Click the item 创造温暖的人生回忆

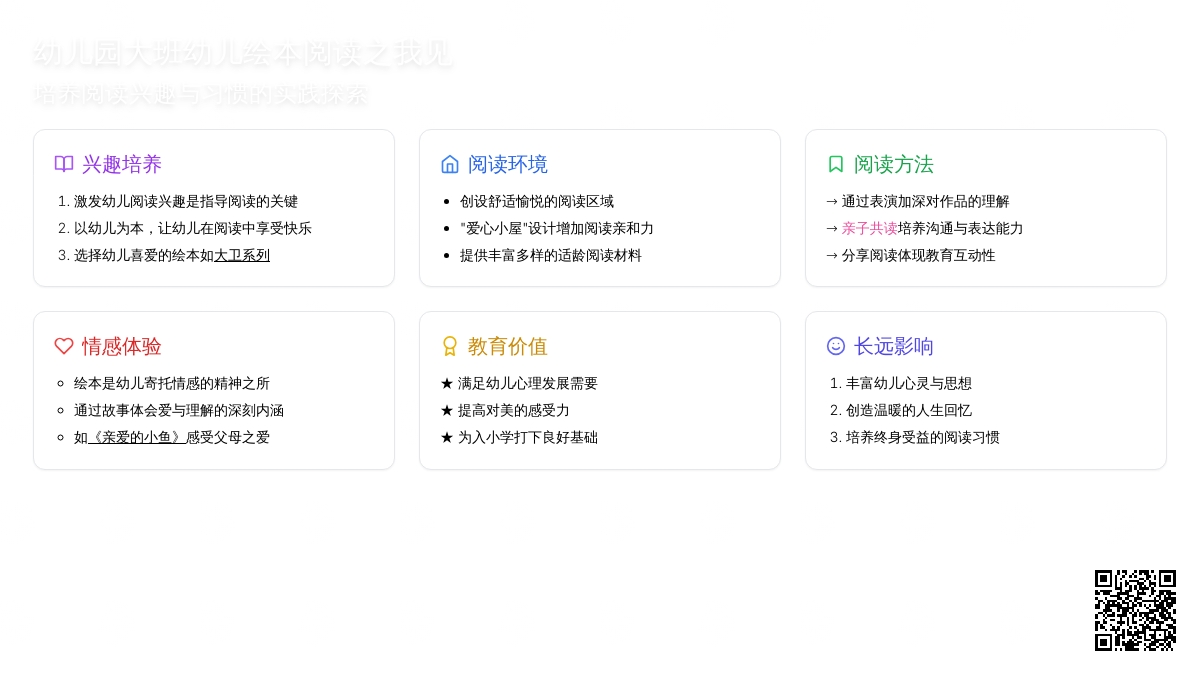909,410
